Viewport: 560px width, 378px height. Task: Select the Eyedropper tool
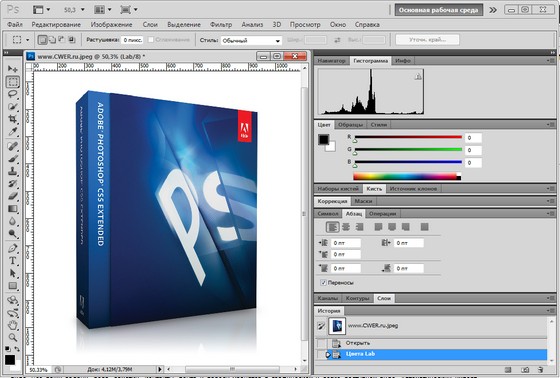click(13, 131)
